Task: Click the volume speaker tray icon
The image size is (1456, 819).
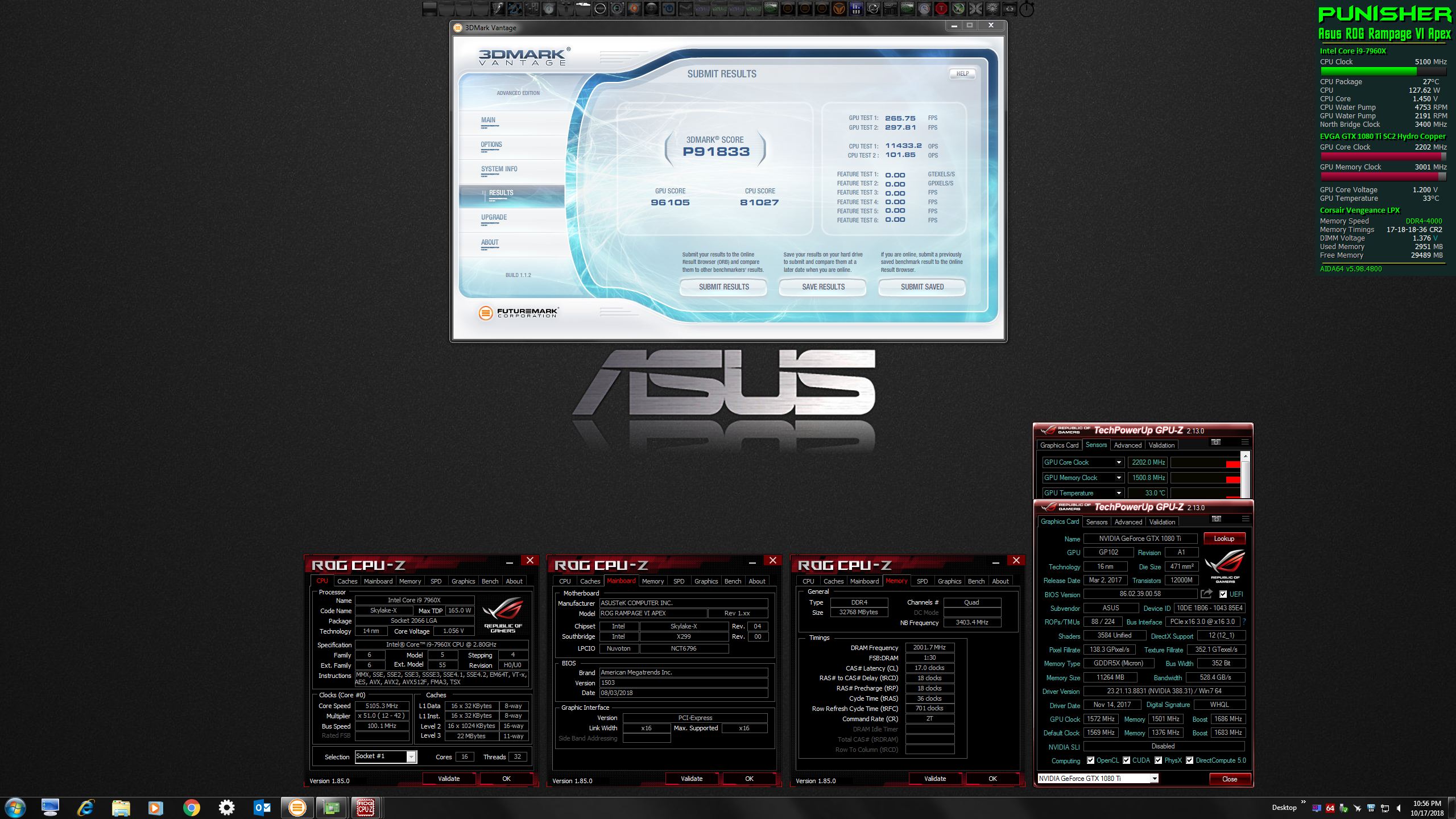Action: [x=1399, y=808]
